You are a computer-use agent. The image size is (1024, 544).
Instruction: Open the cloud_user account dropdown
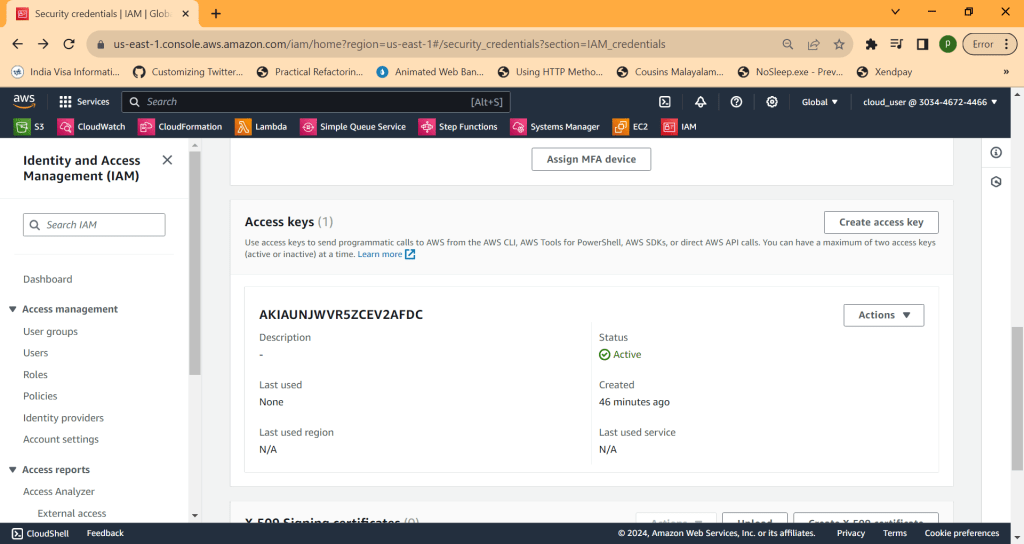930,102
